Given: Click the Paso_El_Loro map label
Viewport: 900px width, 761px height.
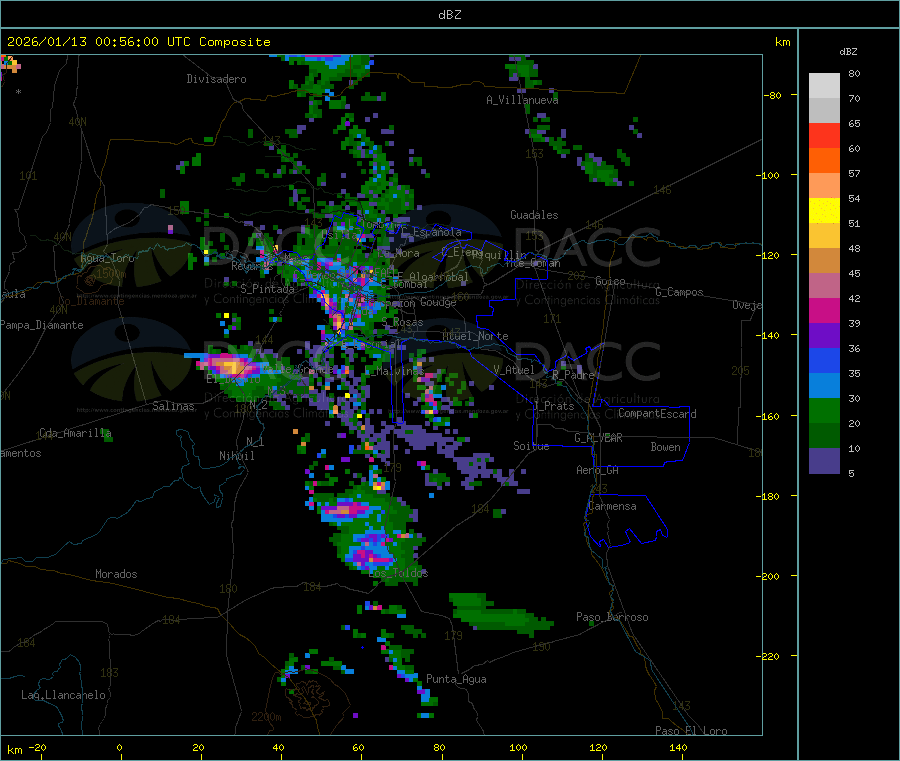Looking at the screenshot, I should (691, 731).
